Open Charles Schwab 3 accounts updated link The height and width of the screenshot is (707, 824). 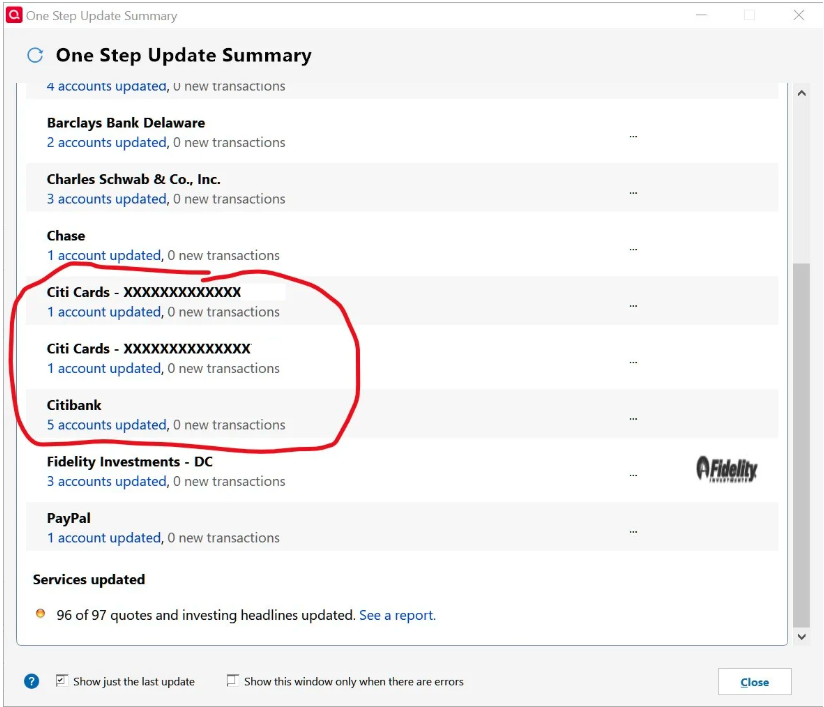(x=107, y=199)
